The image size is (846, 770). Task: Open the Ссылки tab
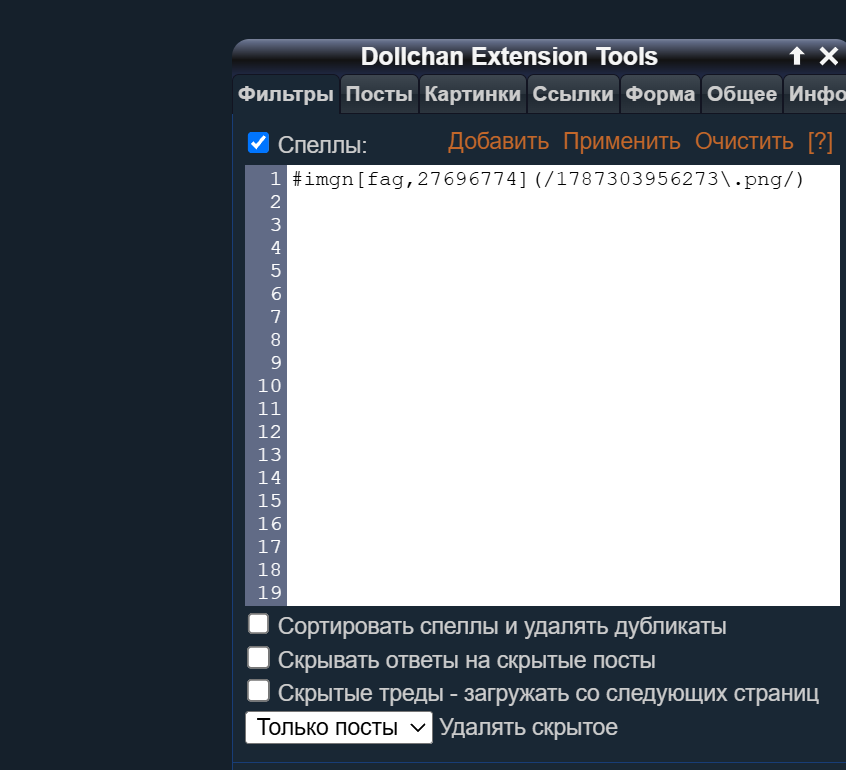[573, 94]
